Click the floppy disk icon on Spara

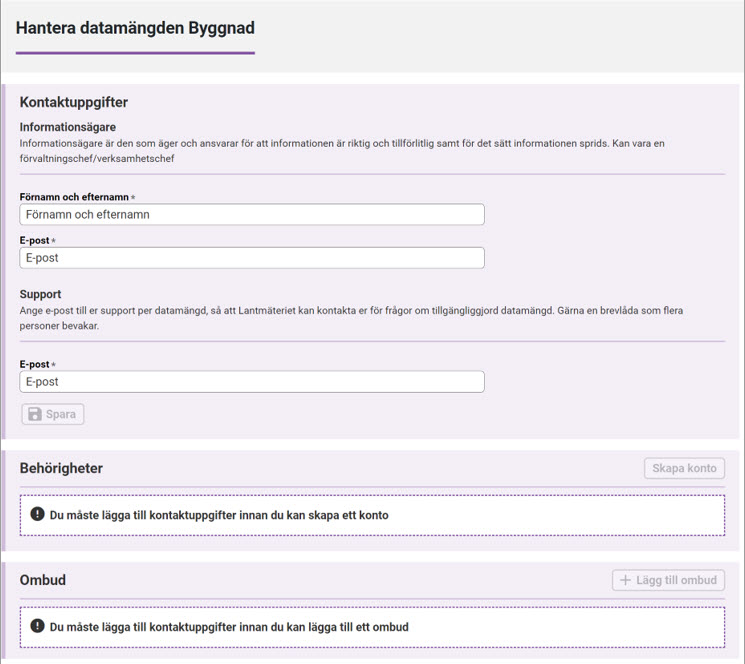(x=35, y=414)
